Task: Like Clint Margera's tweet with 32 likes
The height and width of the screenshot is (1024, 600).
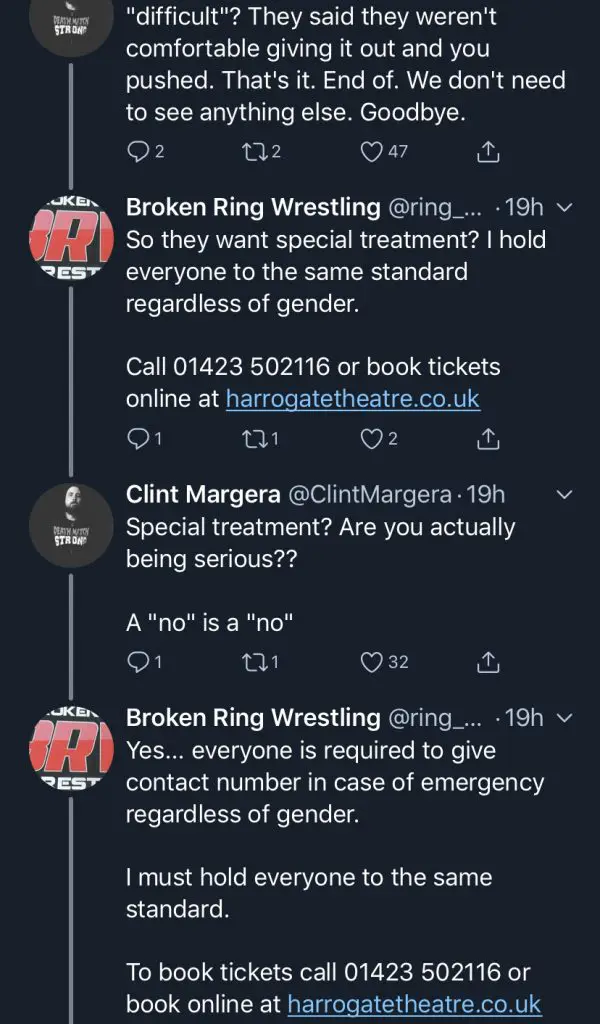Action: 372,662
